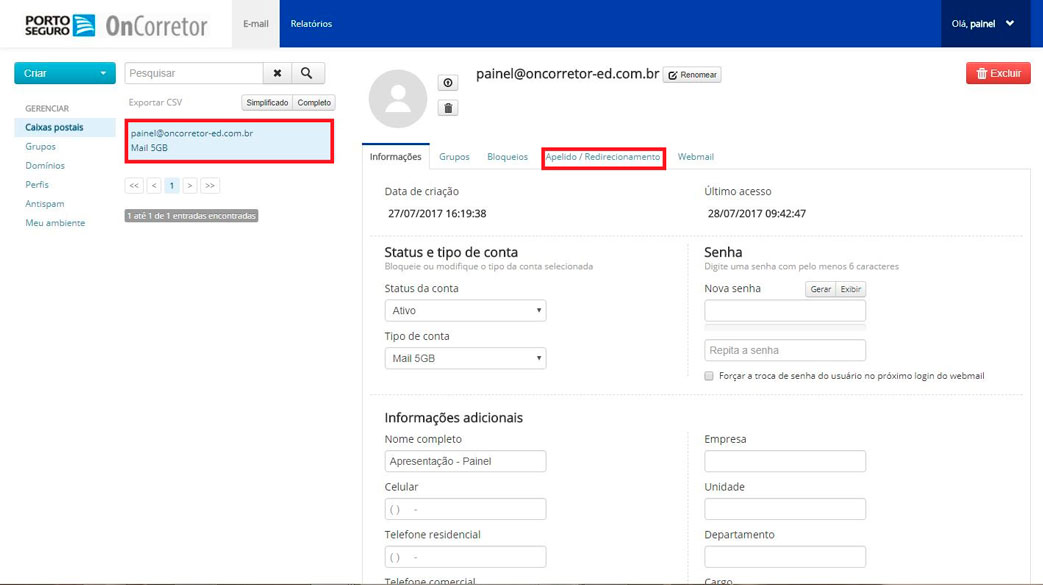Open the Tipo de conta dropdown
1043x585 pixels.
point(465,358)
